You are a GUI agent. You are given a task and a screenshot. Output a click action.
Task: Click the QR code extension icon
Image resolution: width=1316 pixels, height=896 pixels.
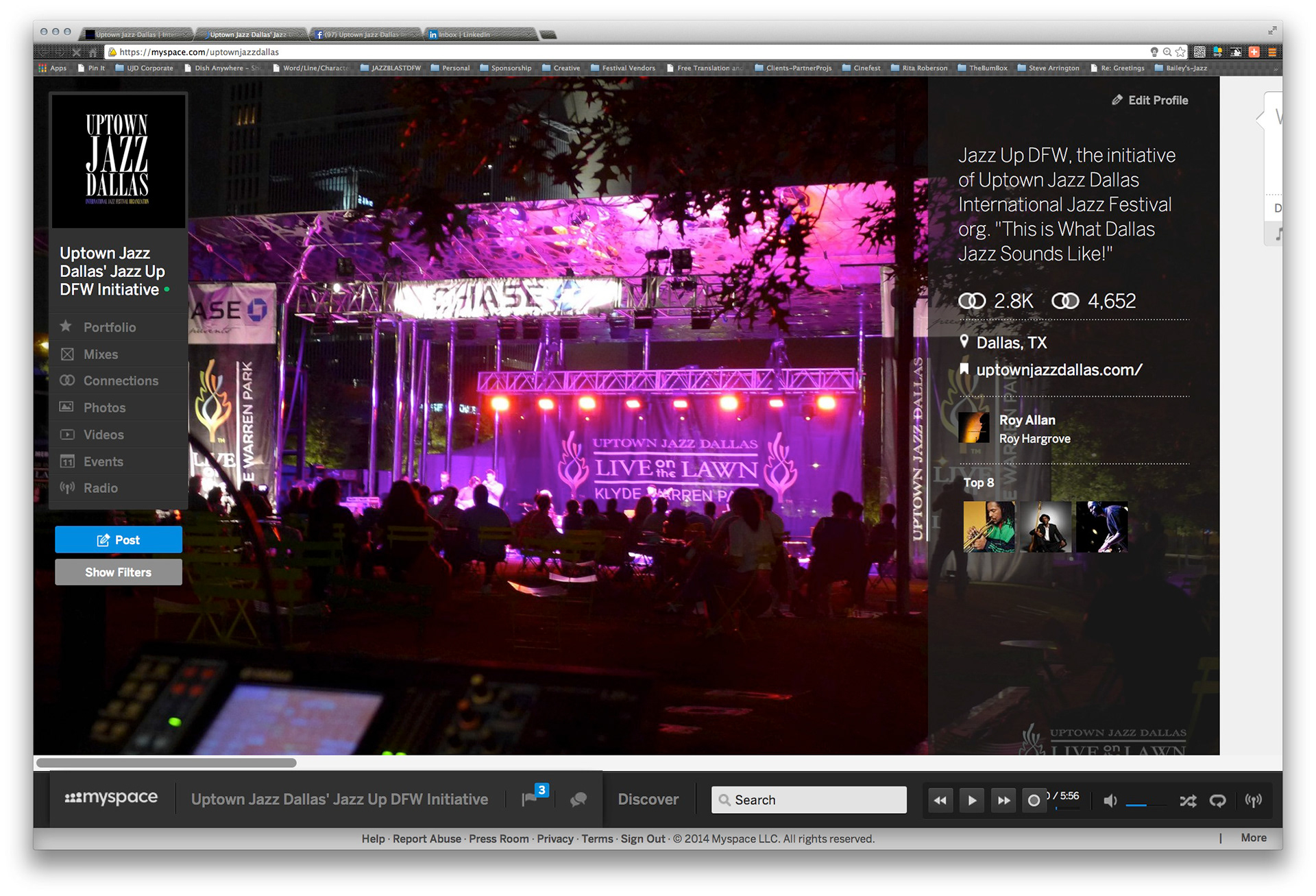tap(1199, 52)
